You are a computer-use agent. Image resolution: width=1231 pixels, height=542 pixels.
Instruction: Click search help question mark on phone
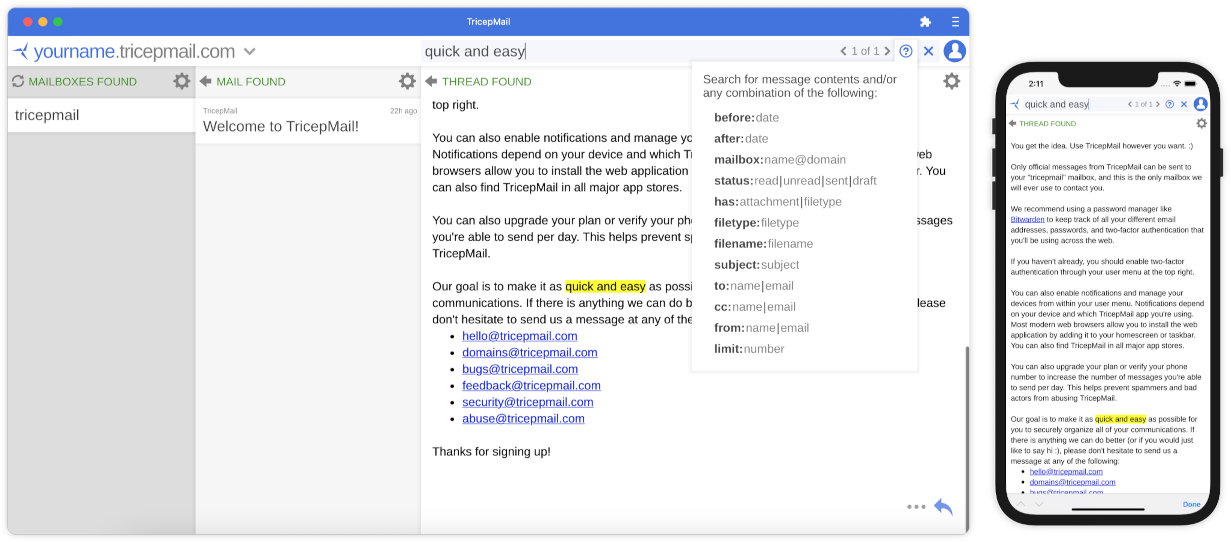(x=1170, y=104)
